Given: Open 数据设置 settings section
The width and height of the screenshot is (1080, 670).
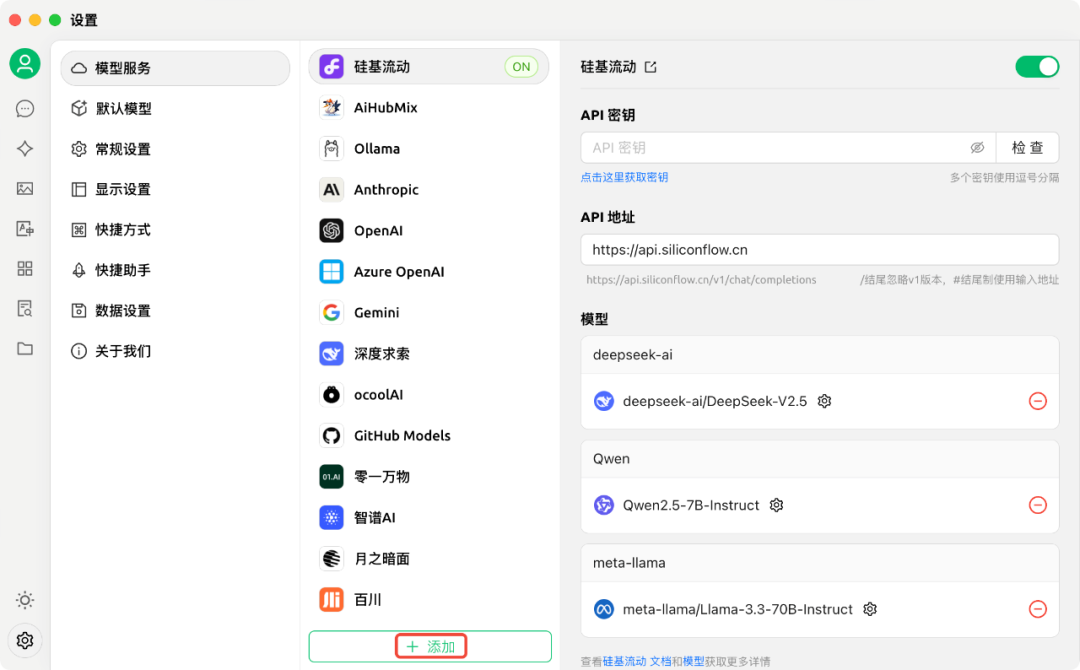Looking at the screenshot, I should (x=122, y=311).
